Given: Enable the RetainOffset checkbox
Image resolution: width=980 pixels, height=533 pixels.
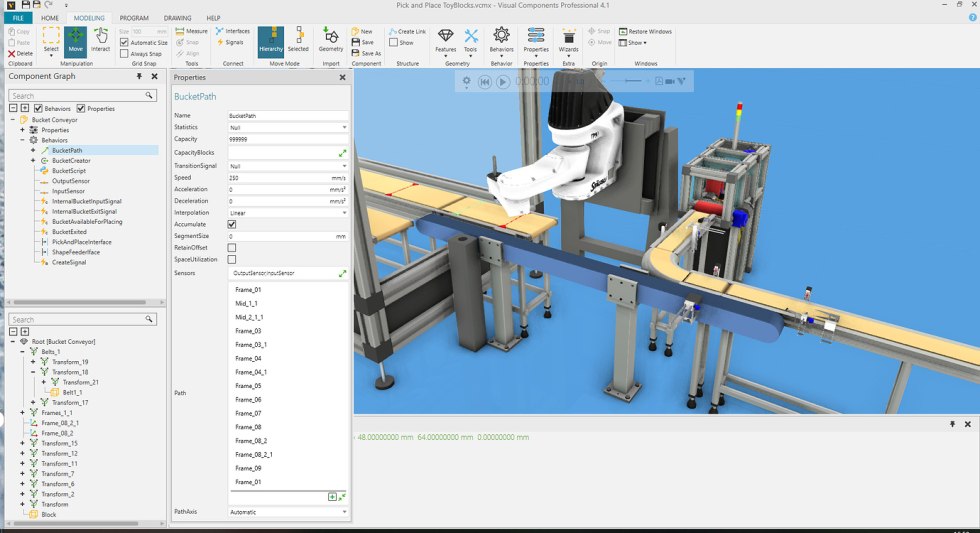Looking at the screenshot, I should pos(232,248).
